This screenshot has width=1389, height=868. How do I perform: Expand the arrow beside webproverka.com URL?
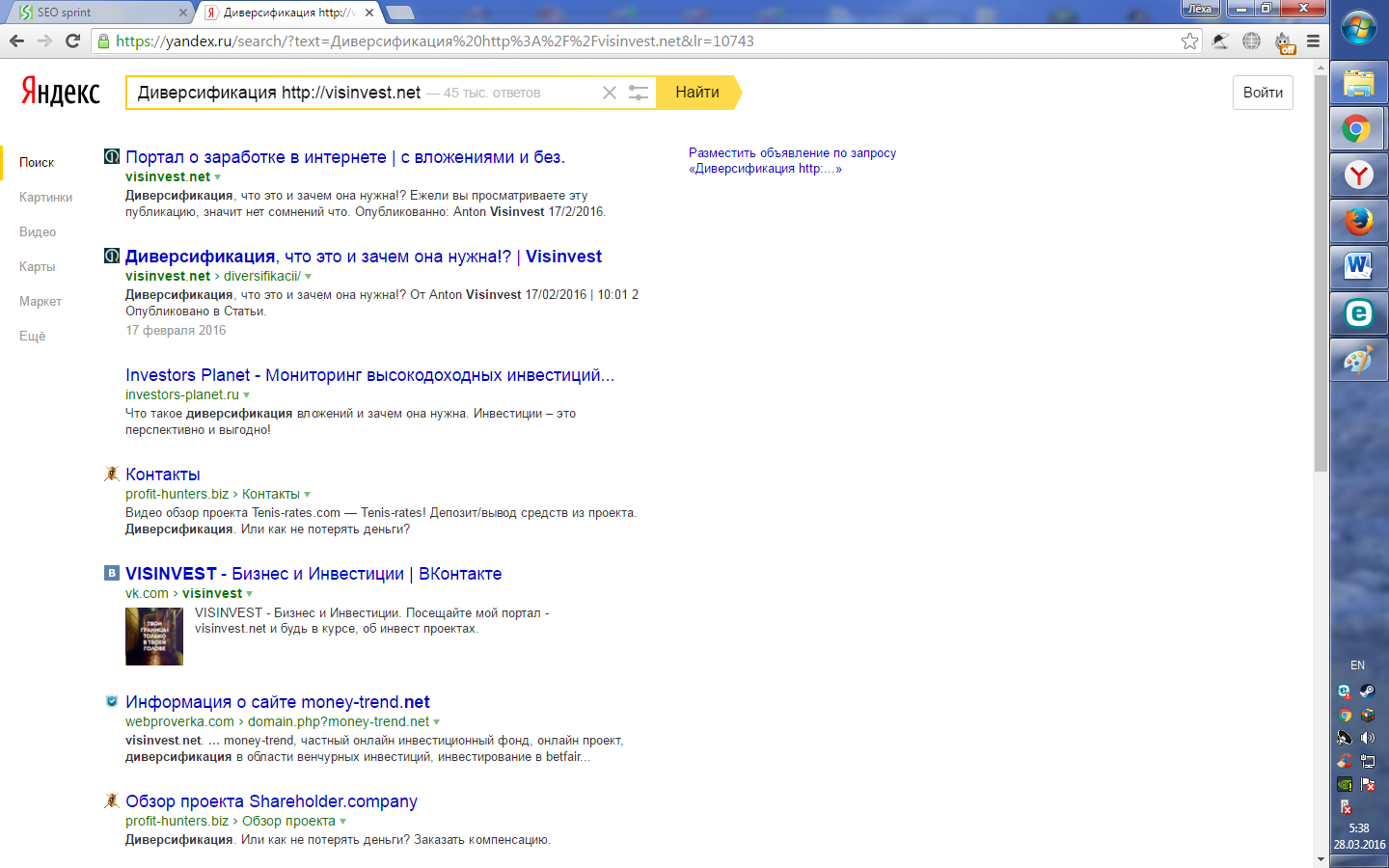[x=437, y=722]
